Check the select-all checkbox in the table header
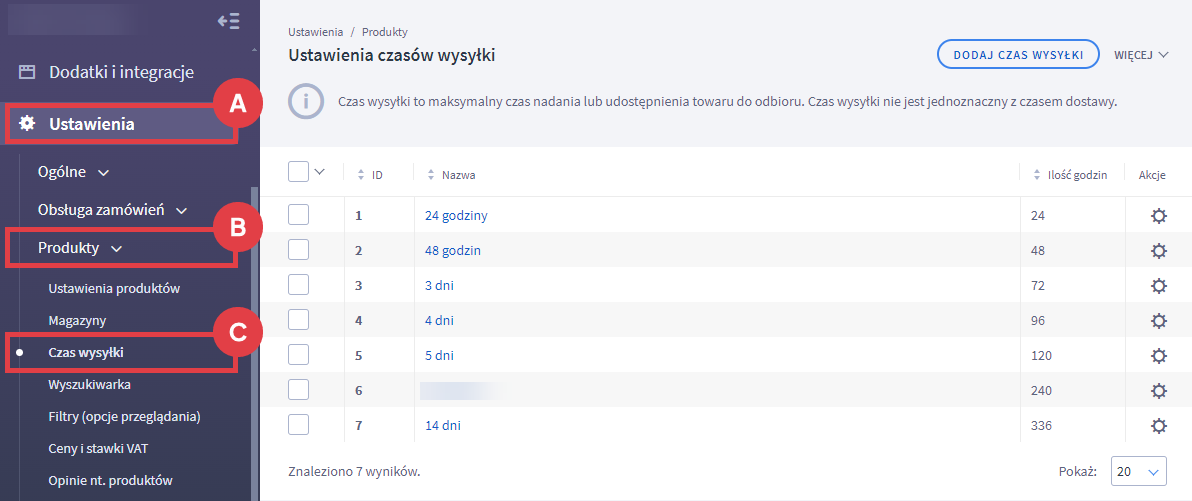This screenshot has width=1192, height=501. coord(299,172)
